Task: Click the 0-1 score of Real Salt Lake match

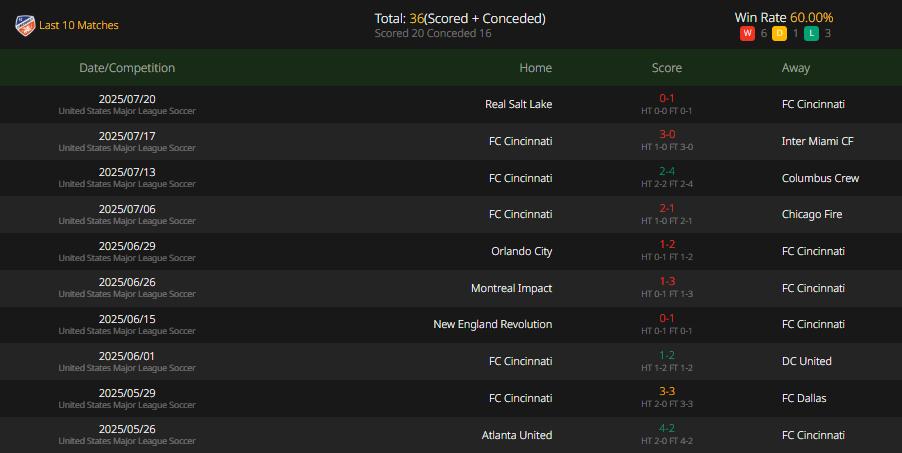Action: click(x=667, y=98)
